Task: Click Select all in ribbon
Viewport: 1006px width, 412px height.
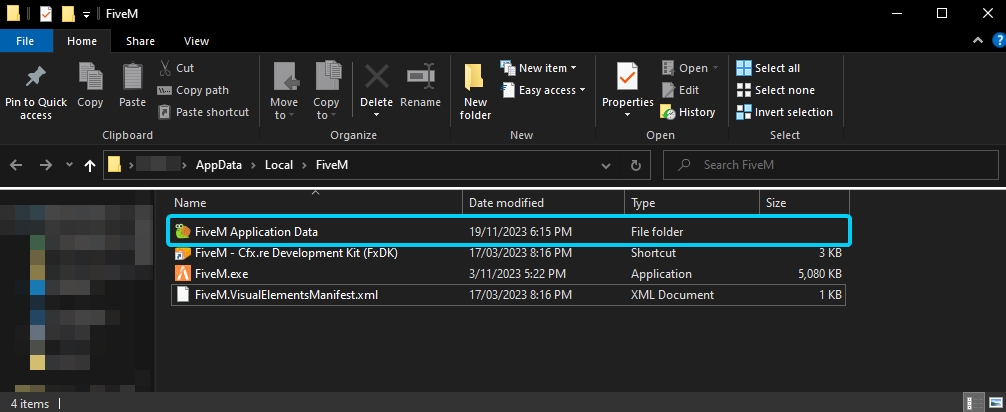Action: (x=768, y=68)
